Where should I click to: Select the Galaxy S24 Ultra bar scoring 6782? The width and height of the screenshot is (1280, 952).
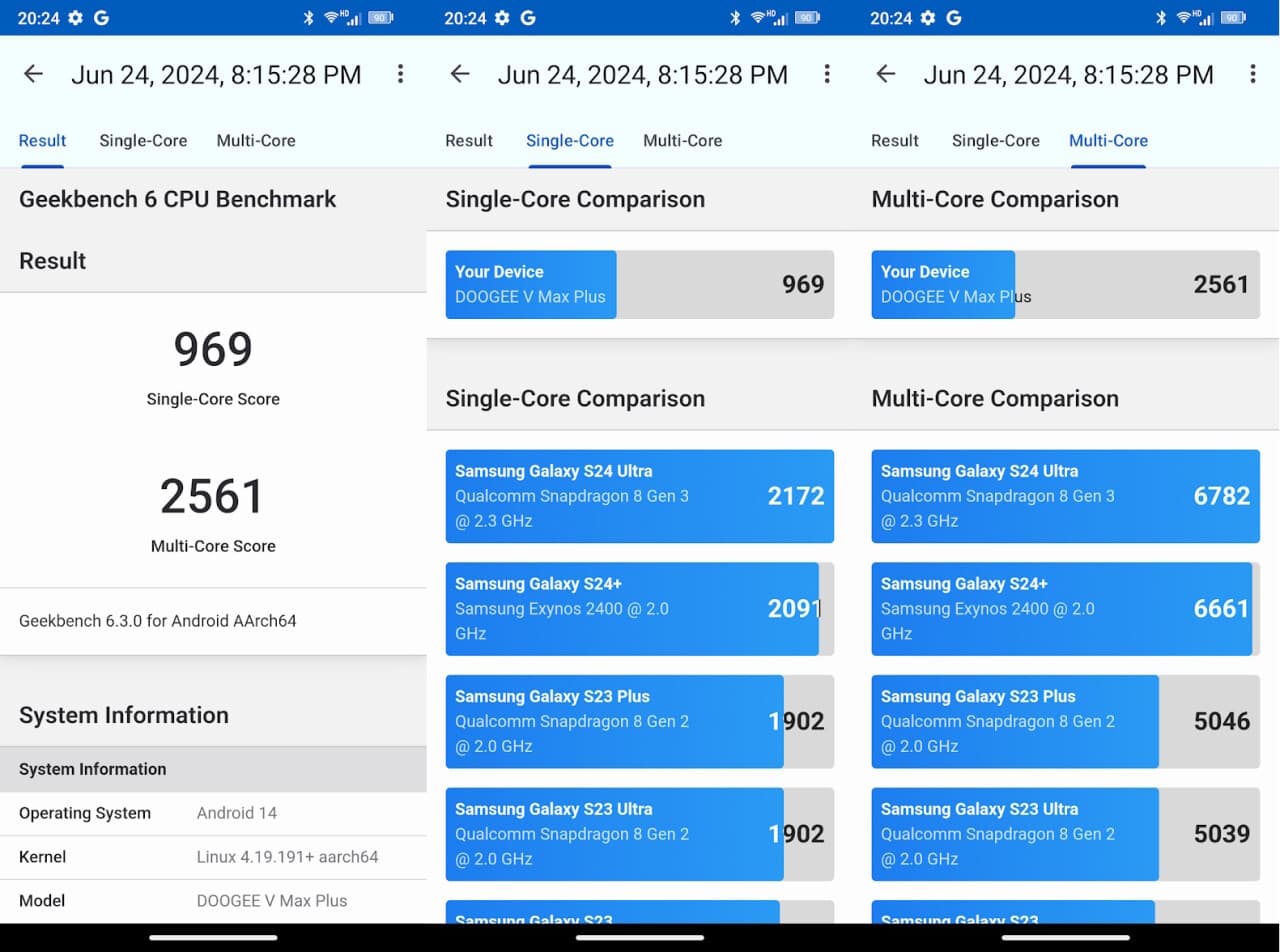pos(1066,496)
